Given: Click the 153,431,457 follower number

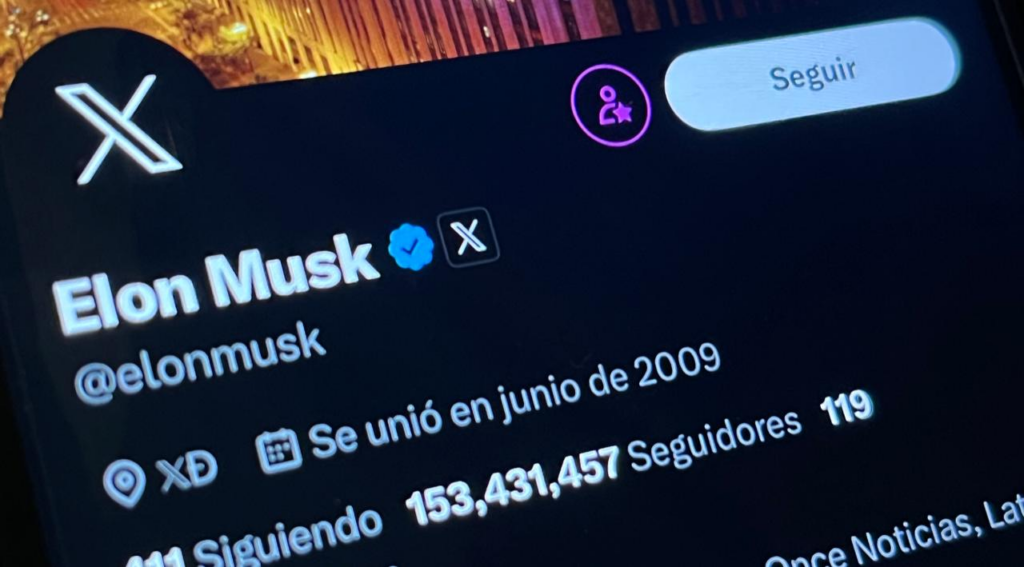Looking at the screenshot, I should point(513,486).
